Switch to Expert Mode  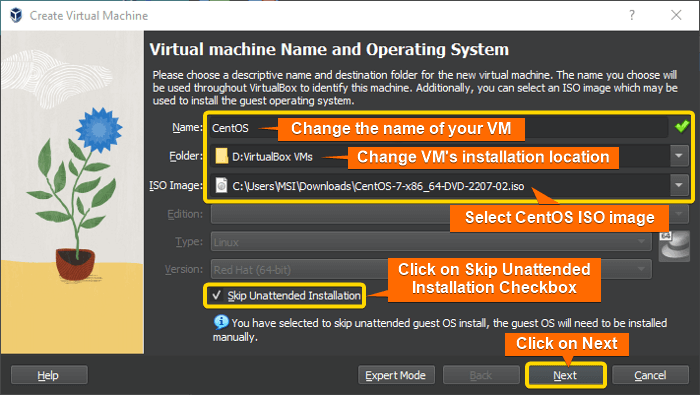click(396, 375)
